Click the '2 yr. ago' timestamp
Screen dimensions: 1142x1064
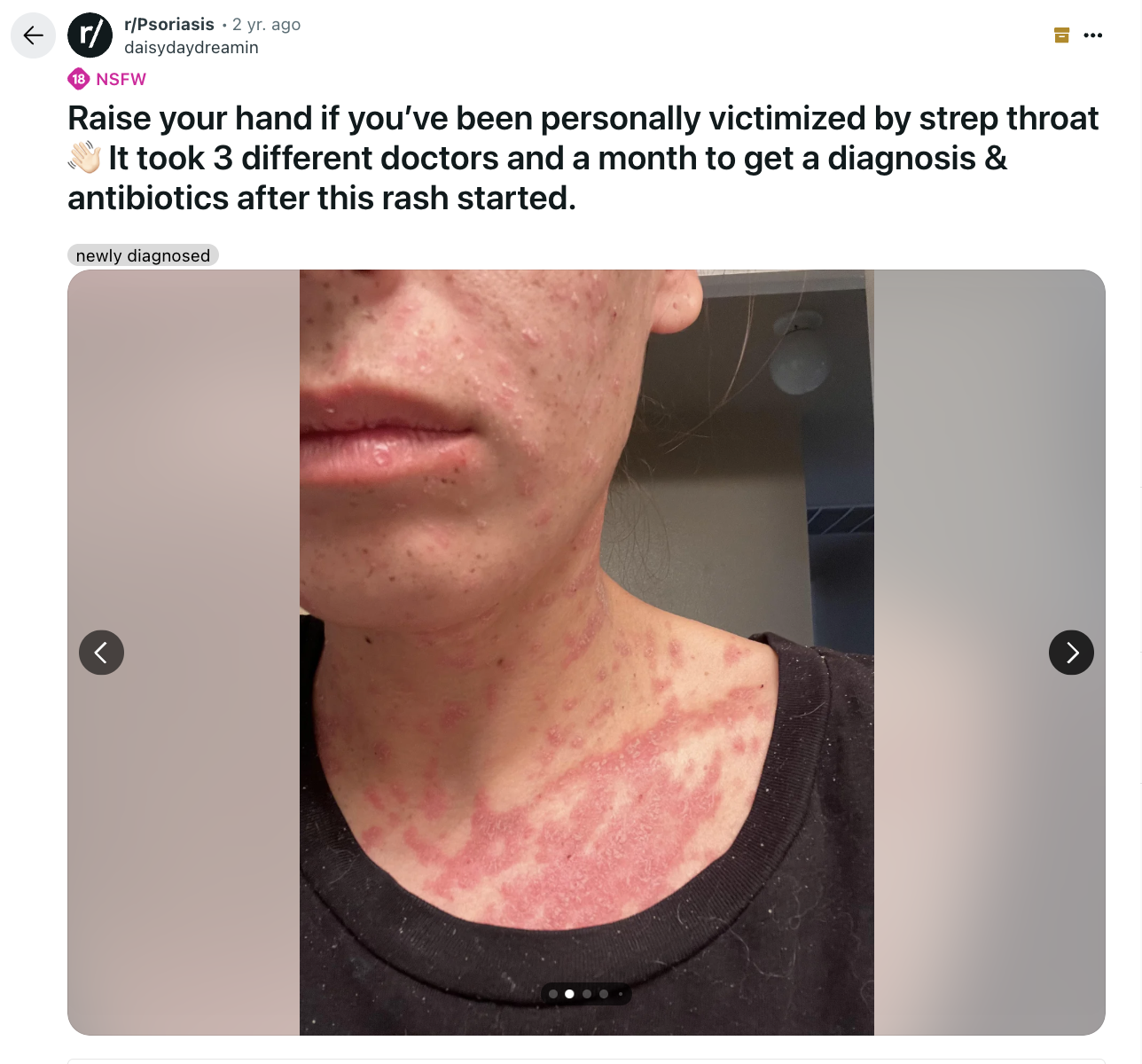266,24
